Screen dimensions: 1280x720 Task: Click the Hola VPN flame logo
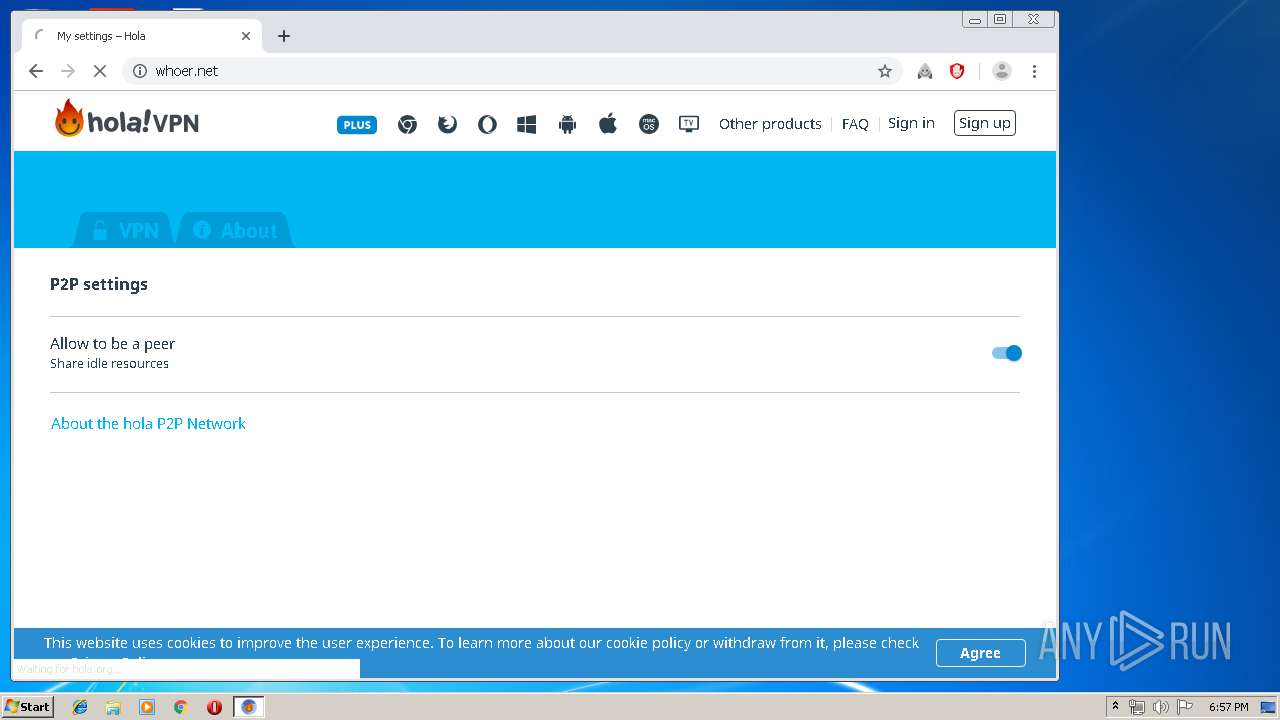click(x=126, y=119)
